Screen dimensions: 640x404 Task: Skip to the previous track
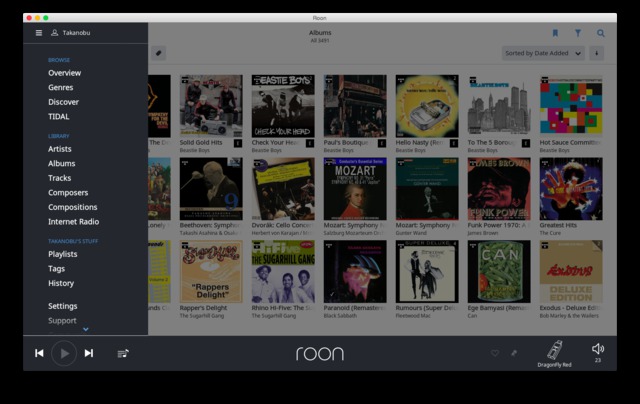click(x=39, y=353)
